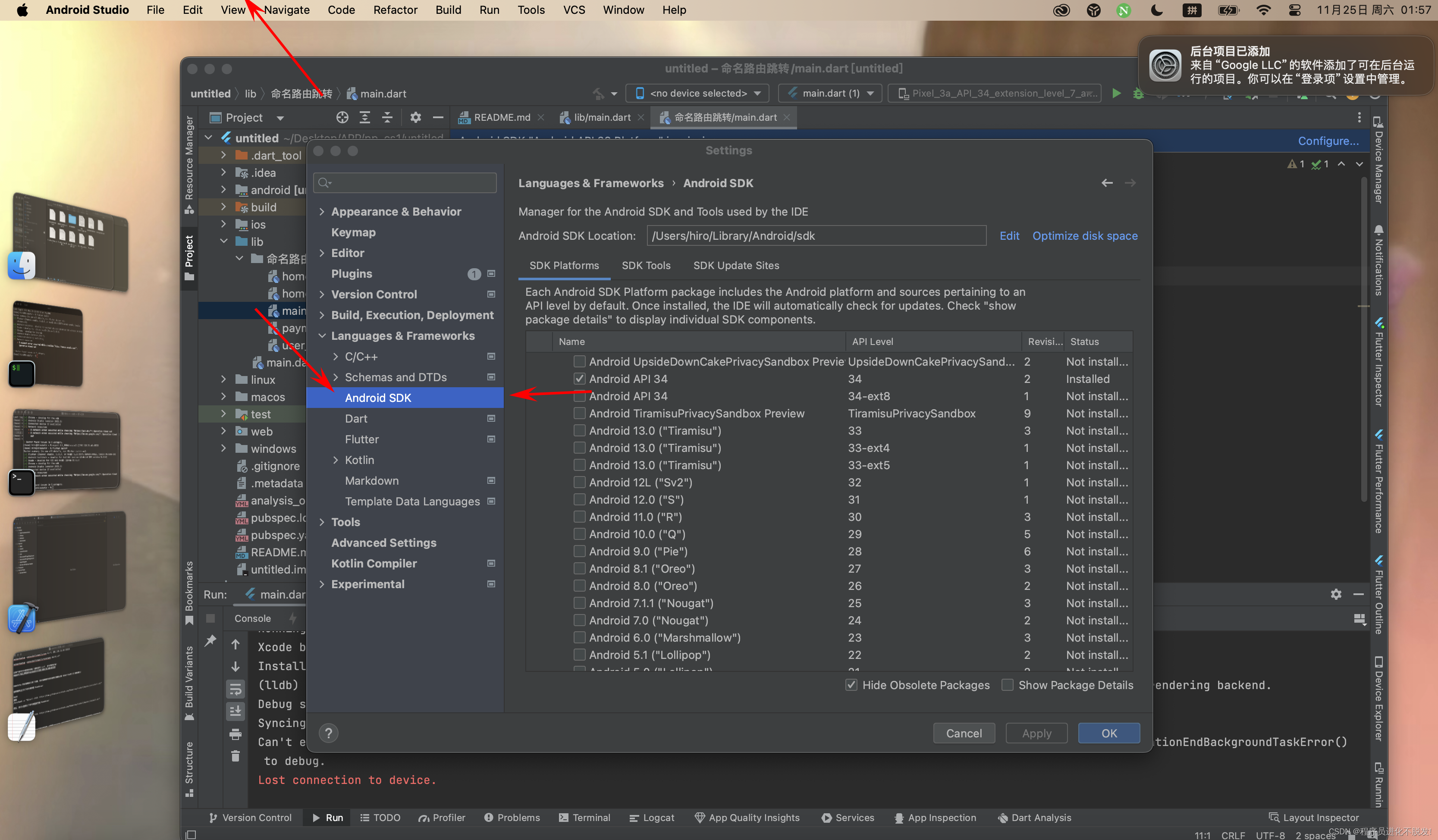
Task: Click the Settings back navigation arrow
Action: (x=1106, y=182)
